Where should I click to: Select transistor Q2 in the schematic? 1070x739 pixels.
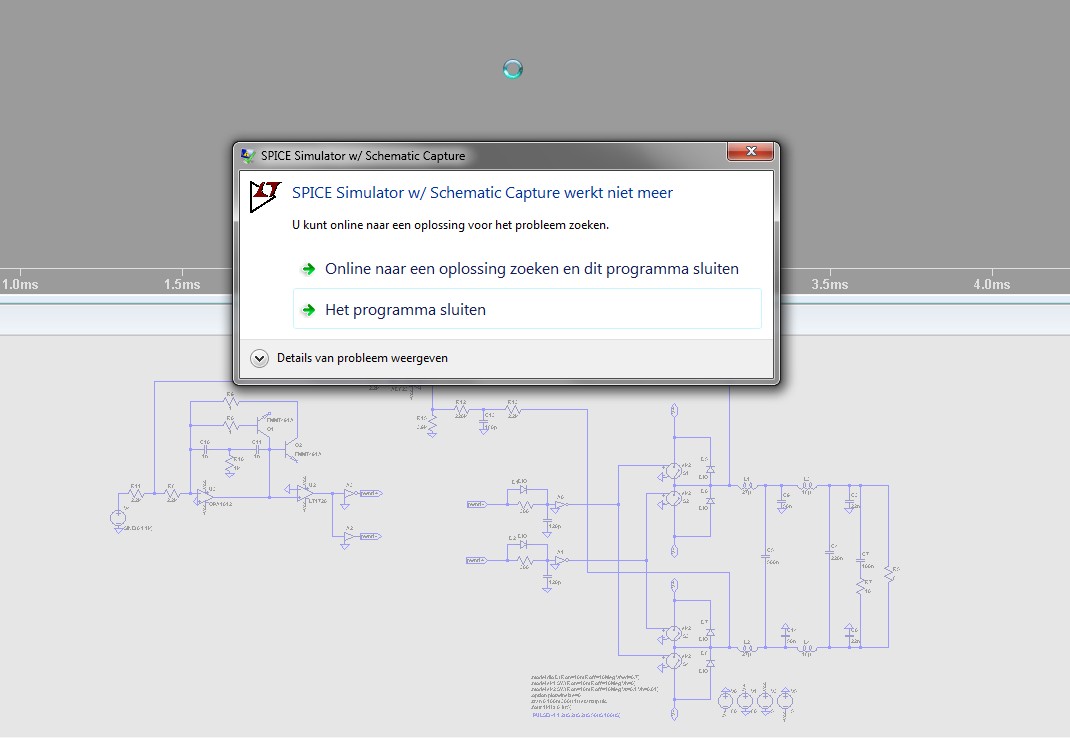point(290,450)
